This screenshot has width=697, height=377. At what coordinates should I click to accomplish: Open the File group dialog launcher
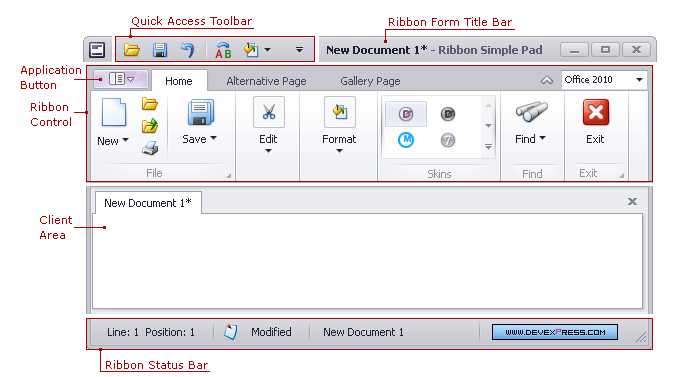click(x=228, y=176)
